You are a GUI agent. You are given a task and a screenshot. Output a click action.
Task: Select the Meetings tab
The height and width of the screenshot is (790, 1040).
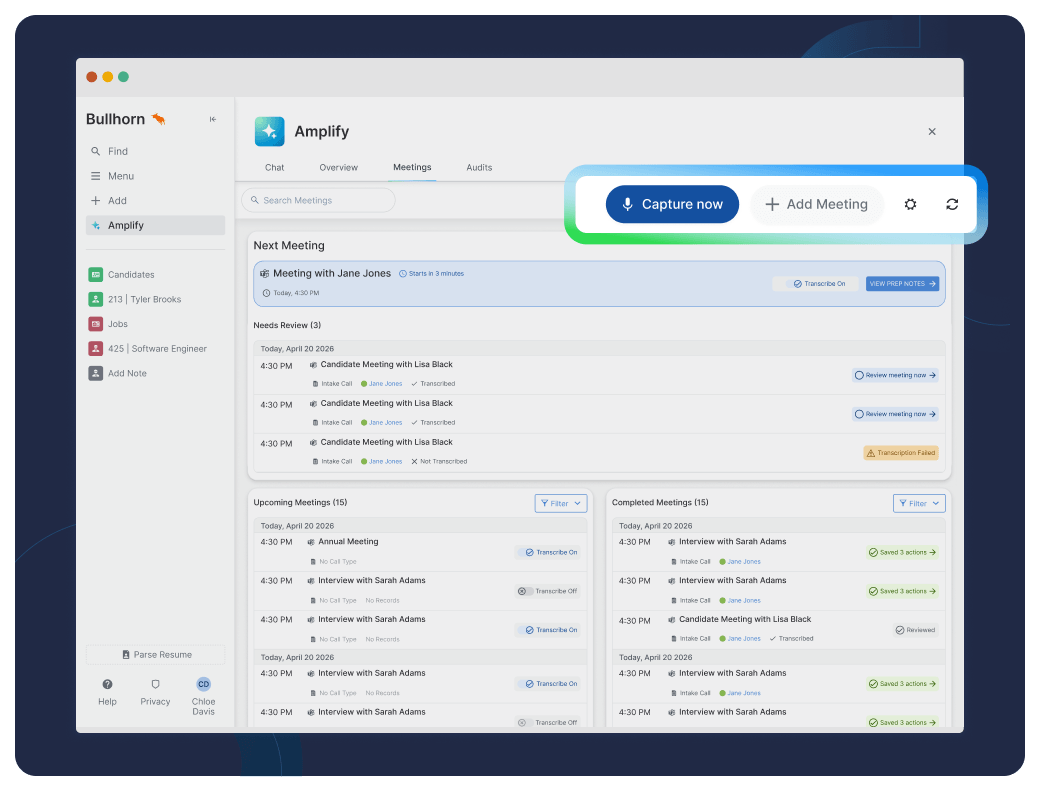click(412, 167)
